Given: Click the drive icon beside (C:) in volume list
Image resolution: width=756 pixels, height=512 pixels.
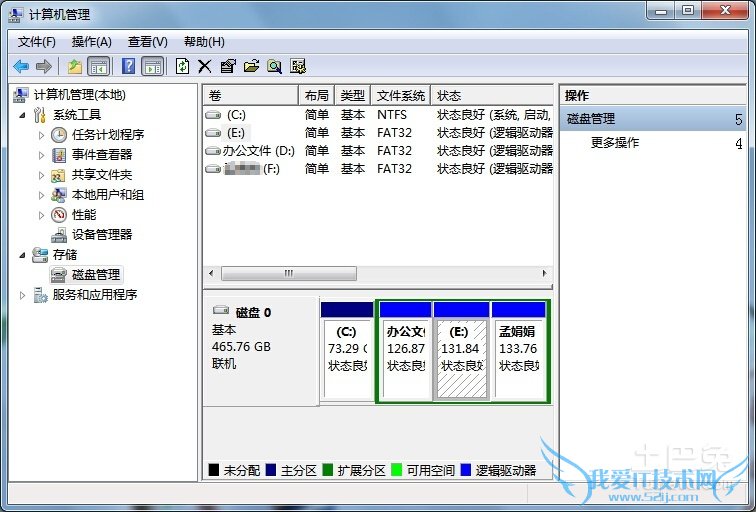Looking at the screenshot, I should coord(213,115).
